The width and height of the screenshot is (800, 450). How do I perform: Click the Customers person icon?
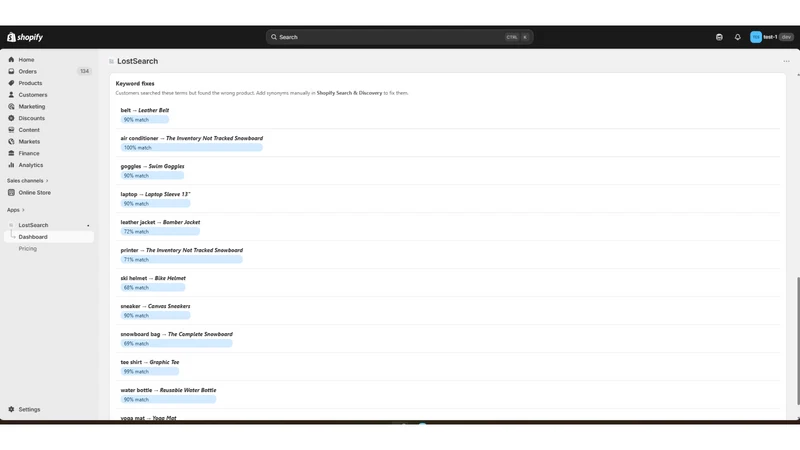(x=11, y=95)
